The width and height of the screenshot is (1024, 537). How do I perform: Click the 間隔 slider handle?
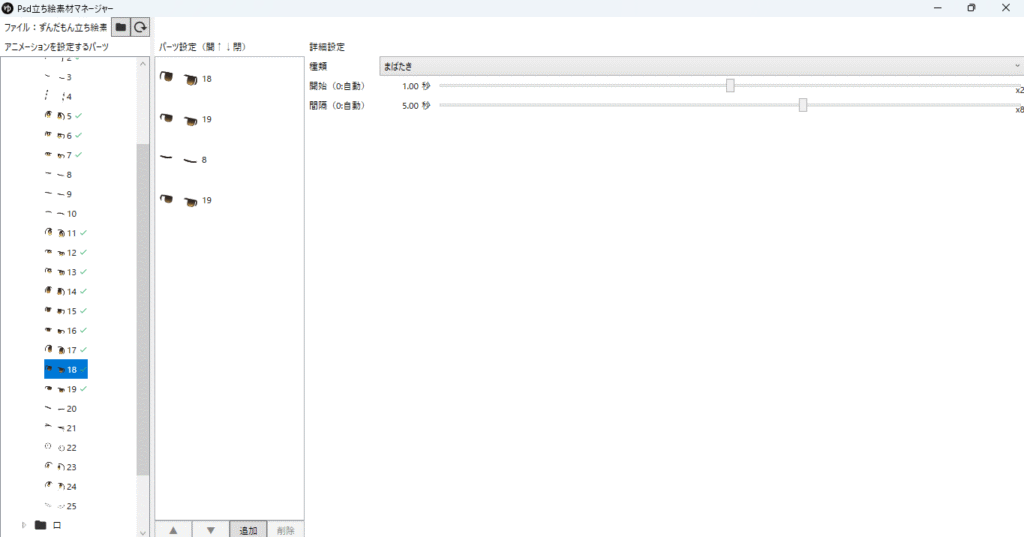coord(803,105)
